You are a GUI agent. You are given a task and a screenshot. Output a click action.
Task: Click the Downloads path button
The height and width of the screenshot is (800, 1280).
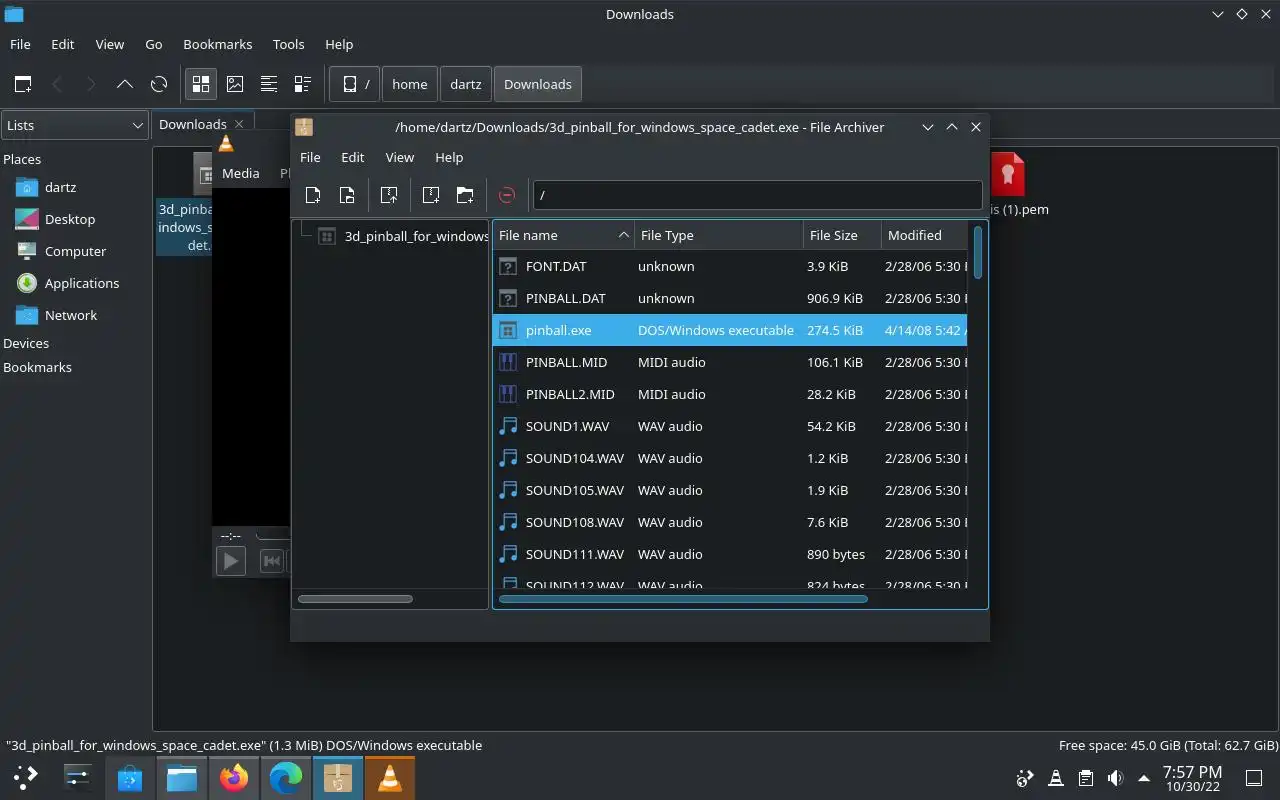pos(538,84)
